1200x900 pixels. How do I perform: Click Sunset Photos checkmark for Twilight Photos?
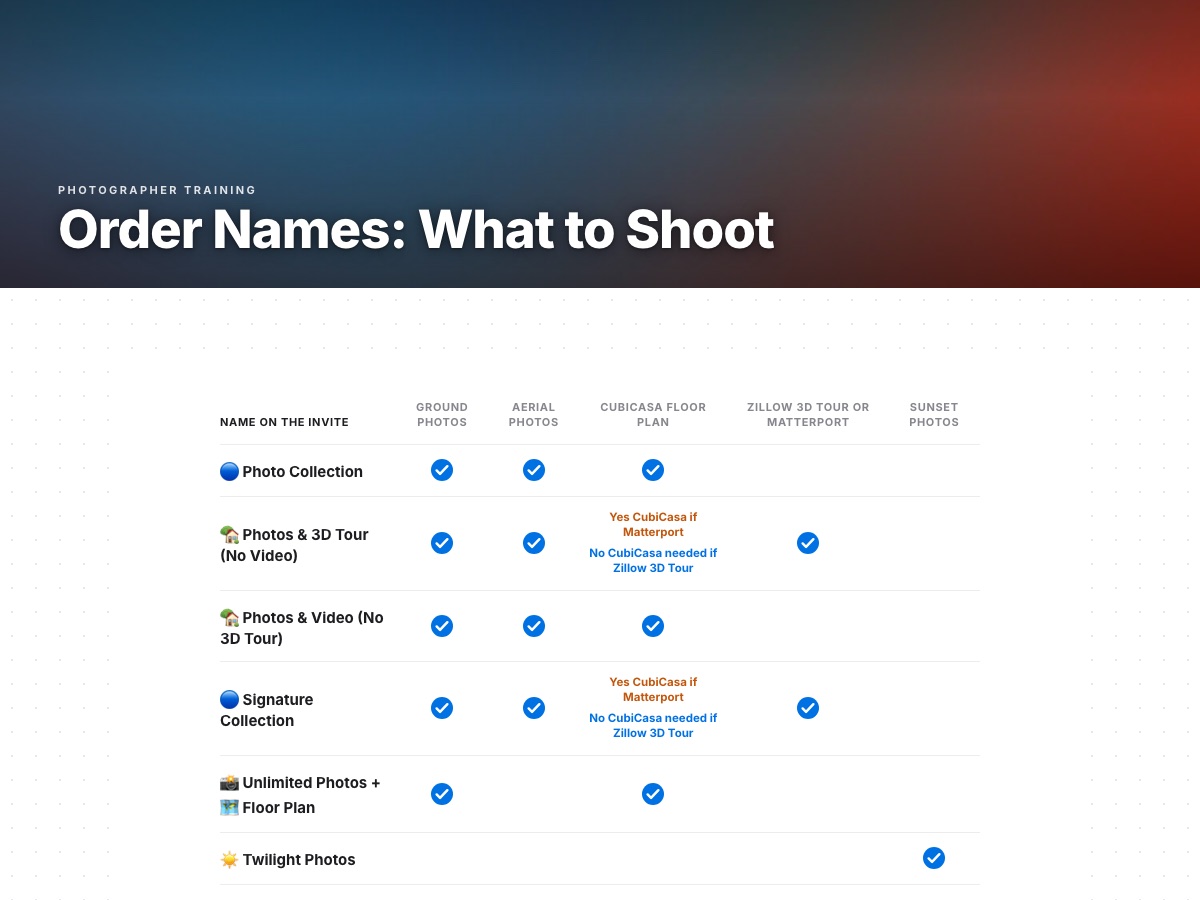pyautogui.click(x=934, y=858)
